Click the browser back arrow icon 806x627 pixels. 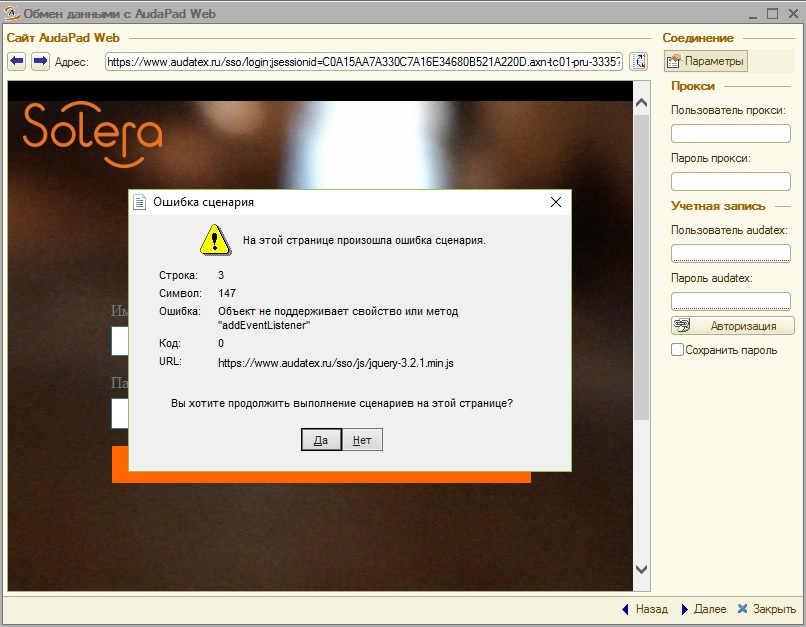click(x=17, y=62)
